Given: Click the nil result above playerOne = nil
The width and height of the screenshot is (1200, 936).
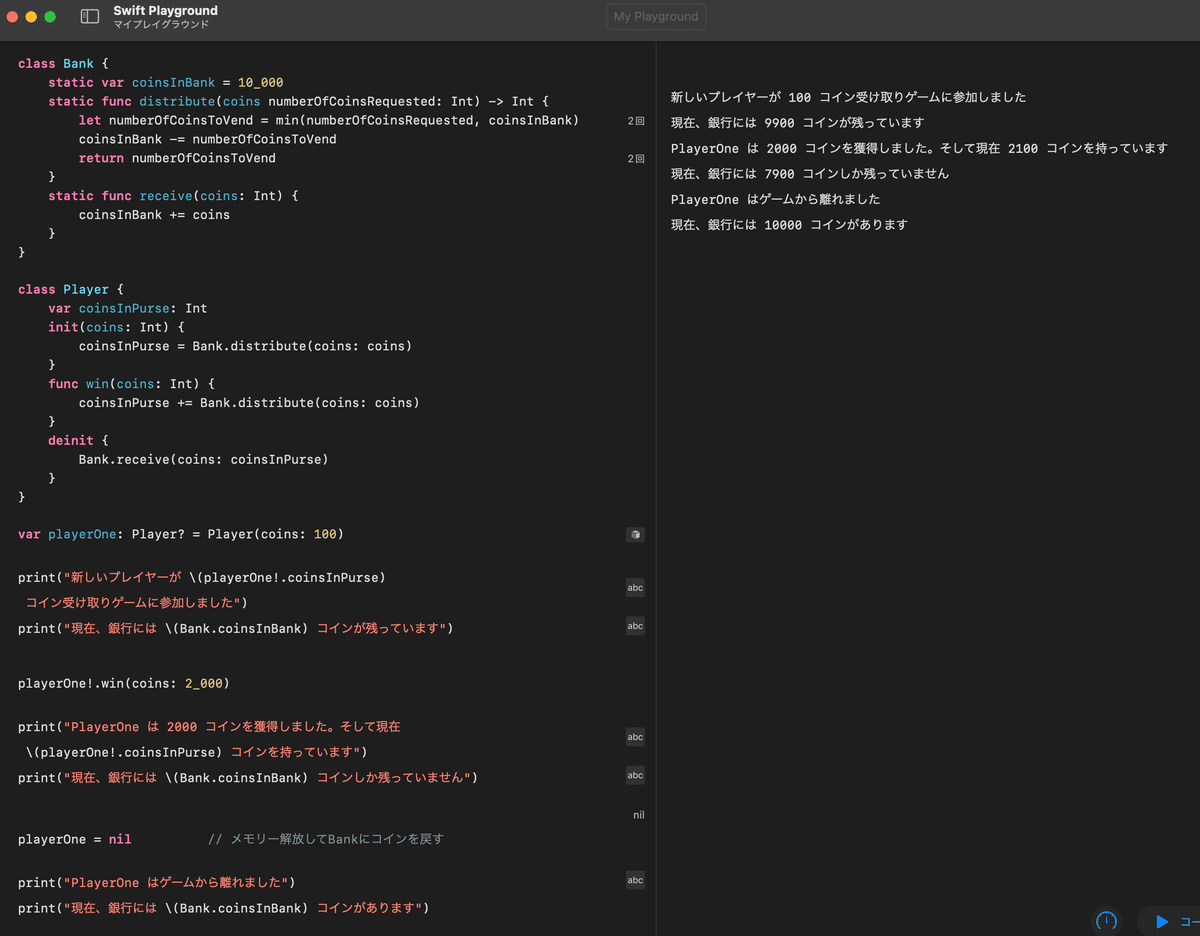Looking at the screenshot, I should click(638, 815).
